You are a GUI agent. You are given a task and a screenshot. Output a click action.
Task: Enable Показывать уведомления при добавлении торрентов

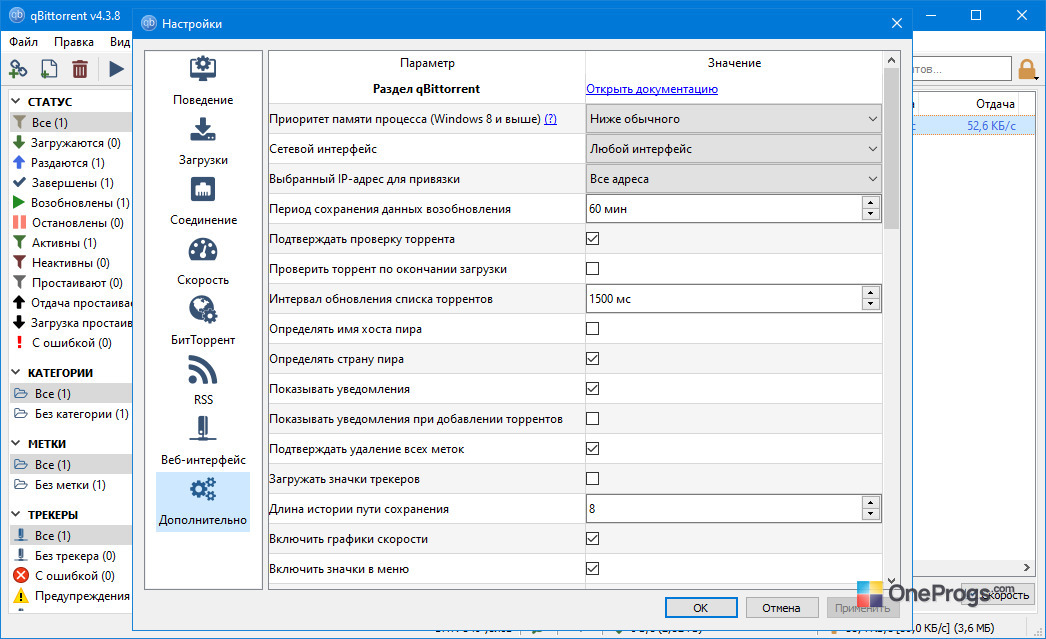pyautogui.click(x=592, y=419)
